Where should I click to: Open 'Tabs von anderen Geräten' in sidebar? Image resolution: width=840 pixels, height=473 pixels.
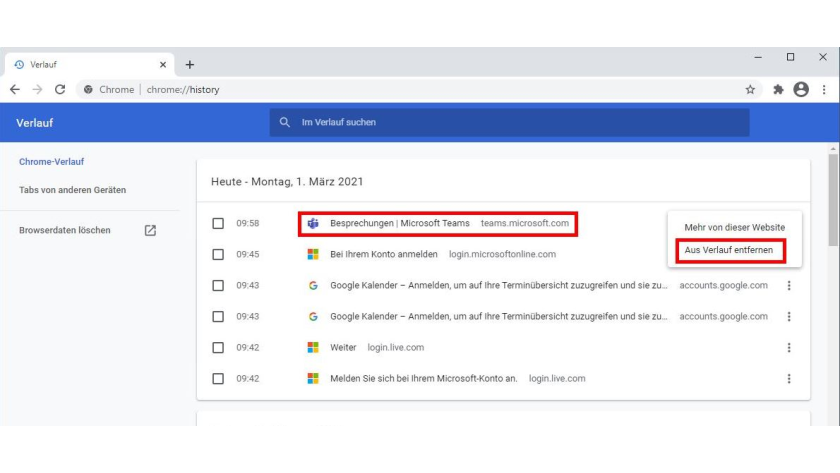point(72,190)
